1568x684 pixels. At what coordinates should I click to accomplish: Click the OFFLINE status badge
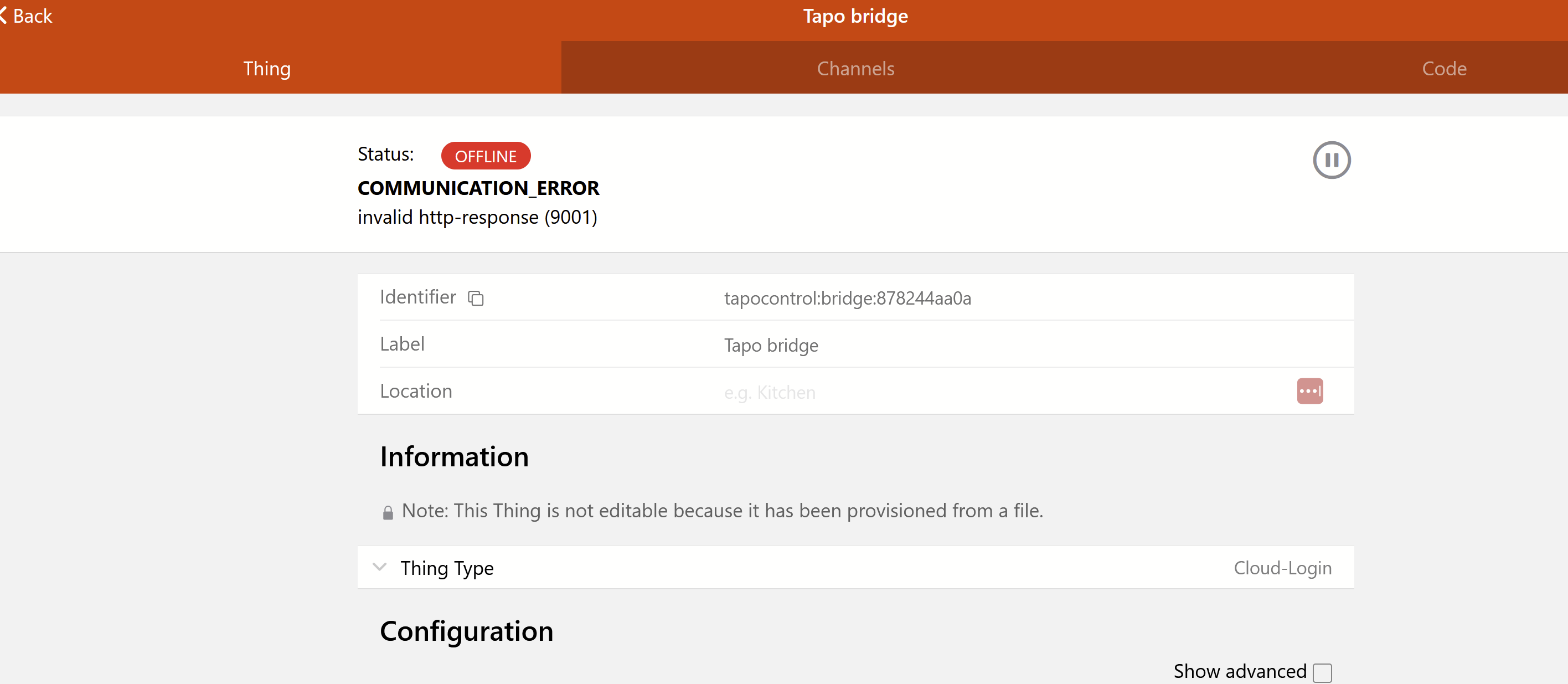(486, 156)
